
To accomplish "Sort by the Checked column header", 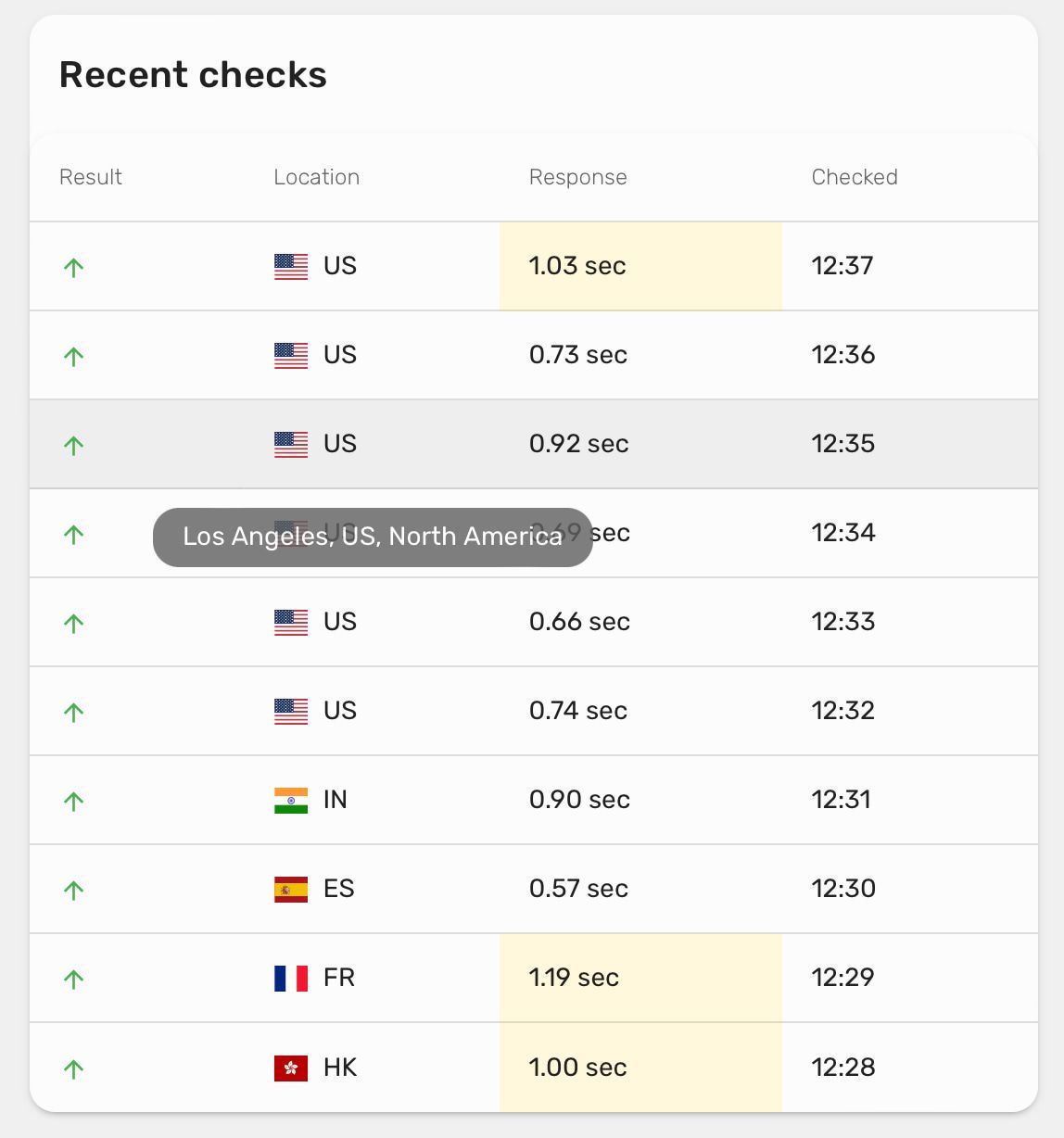I will (x=854, y=177).
